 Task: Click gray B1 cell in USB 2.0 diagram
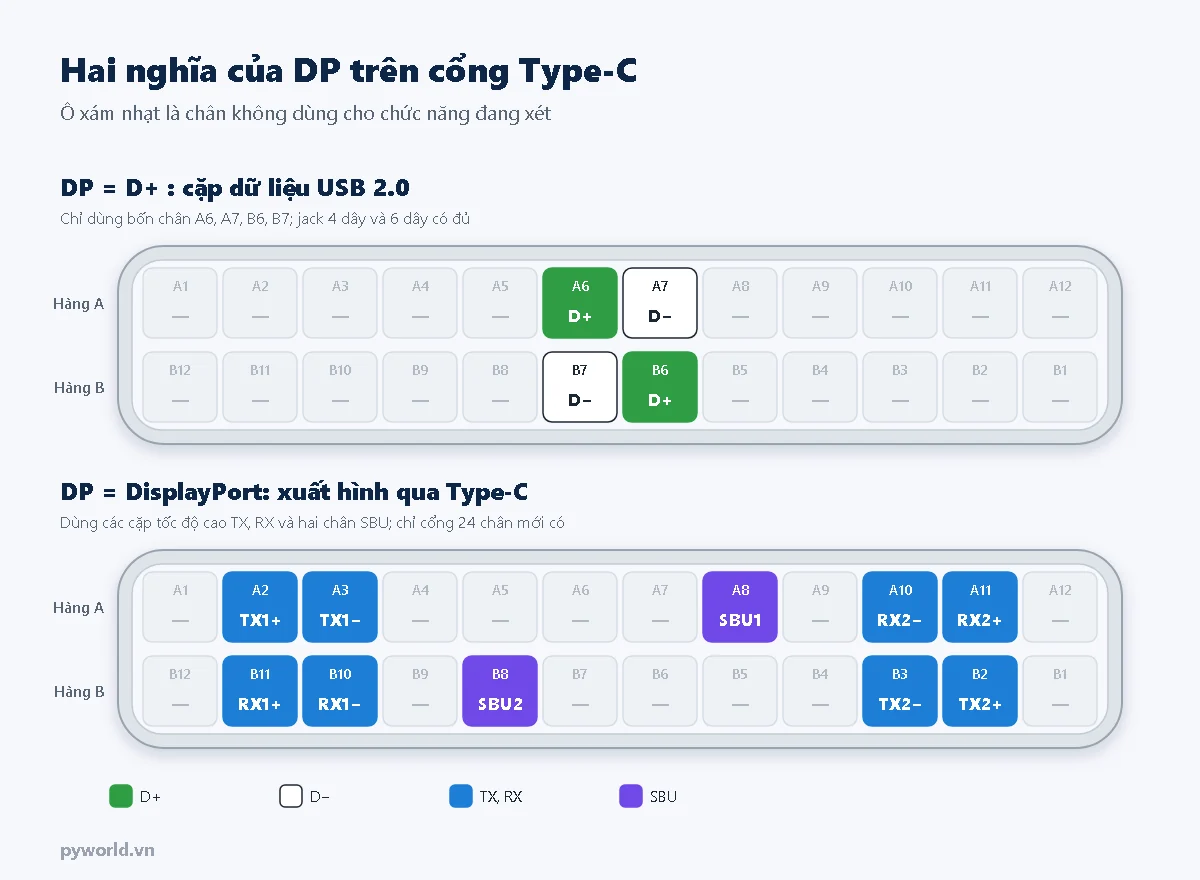point(1060,387)
